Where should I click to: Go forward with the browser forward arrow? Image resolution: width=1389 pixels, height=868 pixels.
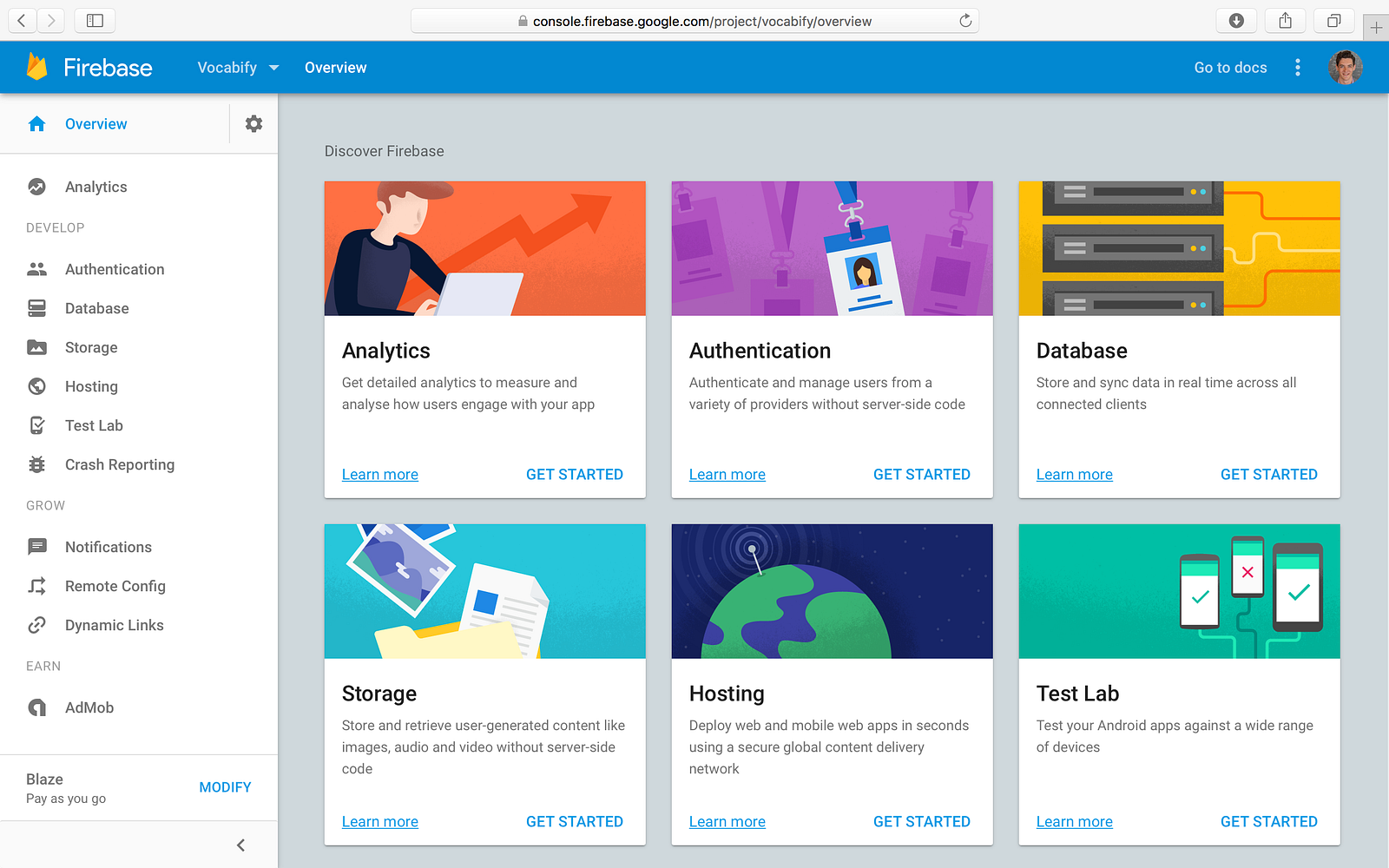(51, 21)
